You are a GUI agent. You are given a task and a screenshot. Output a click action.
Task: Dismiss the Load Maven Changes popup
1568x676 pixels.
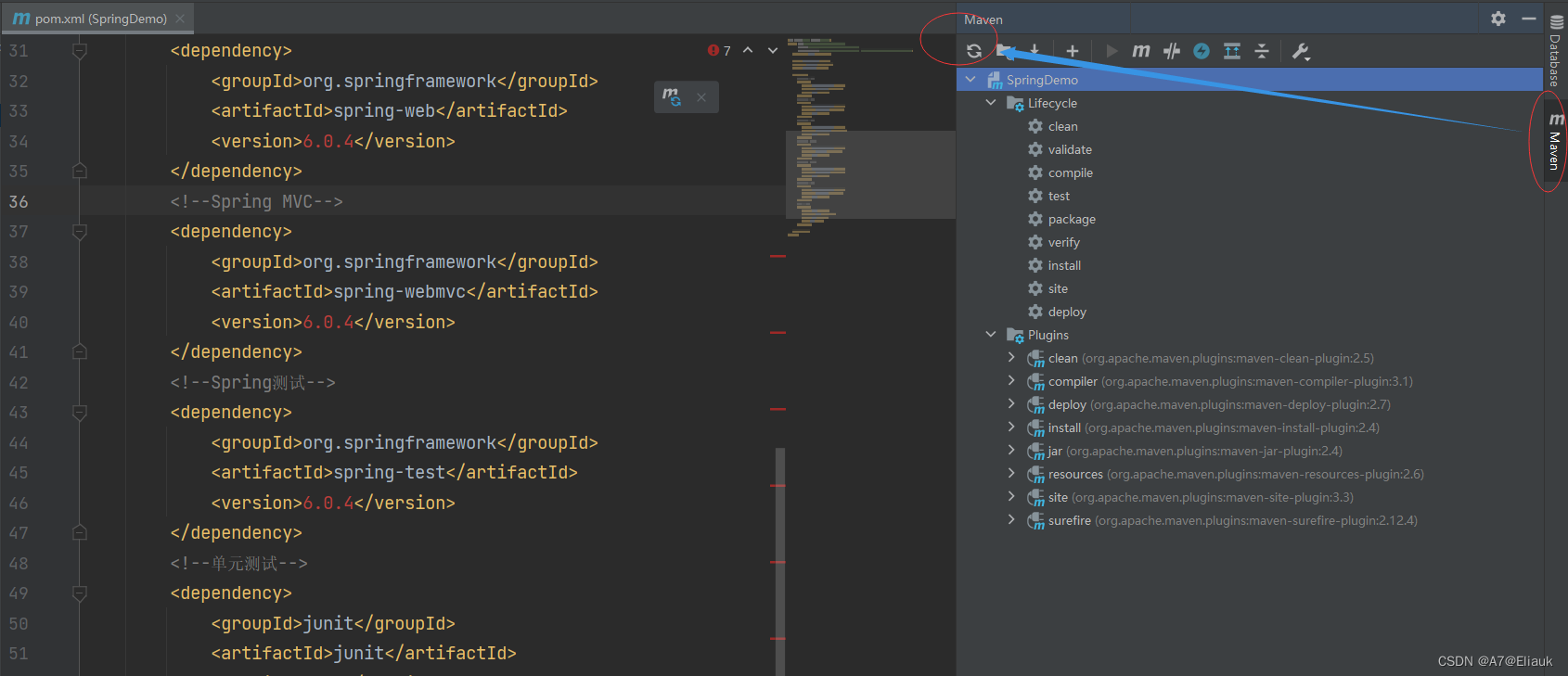tap(701, 97)
